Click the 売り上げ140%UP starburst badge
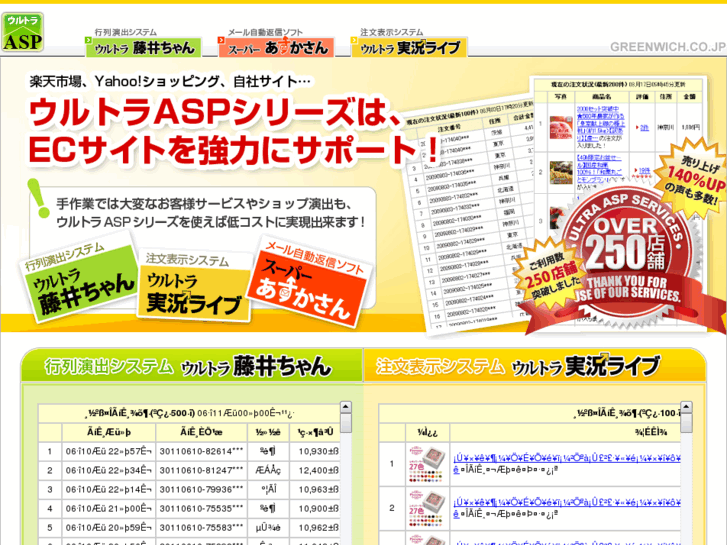 coord(694,180)
